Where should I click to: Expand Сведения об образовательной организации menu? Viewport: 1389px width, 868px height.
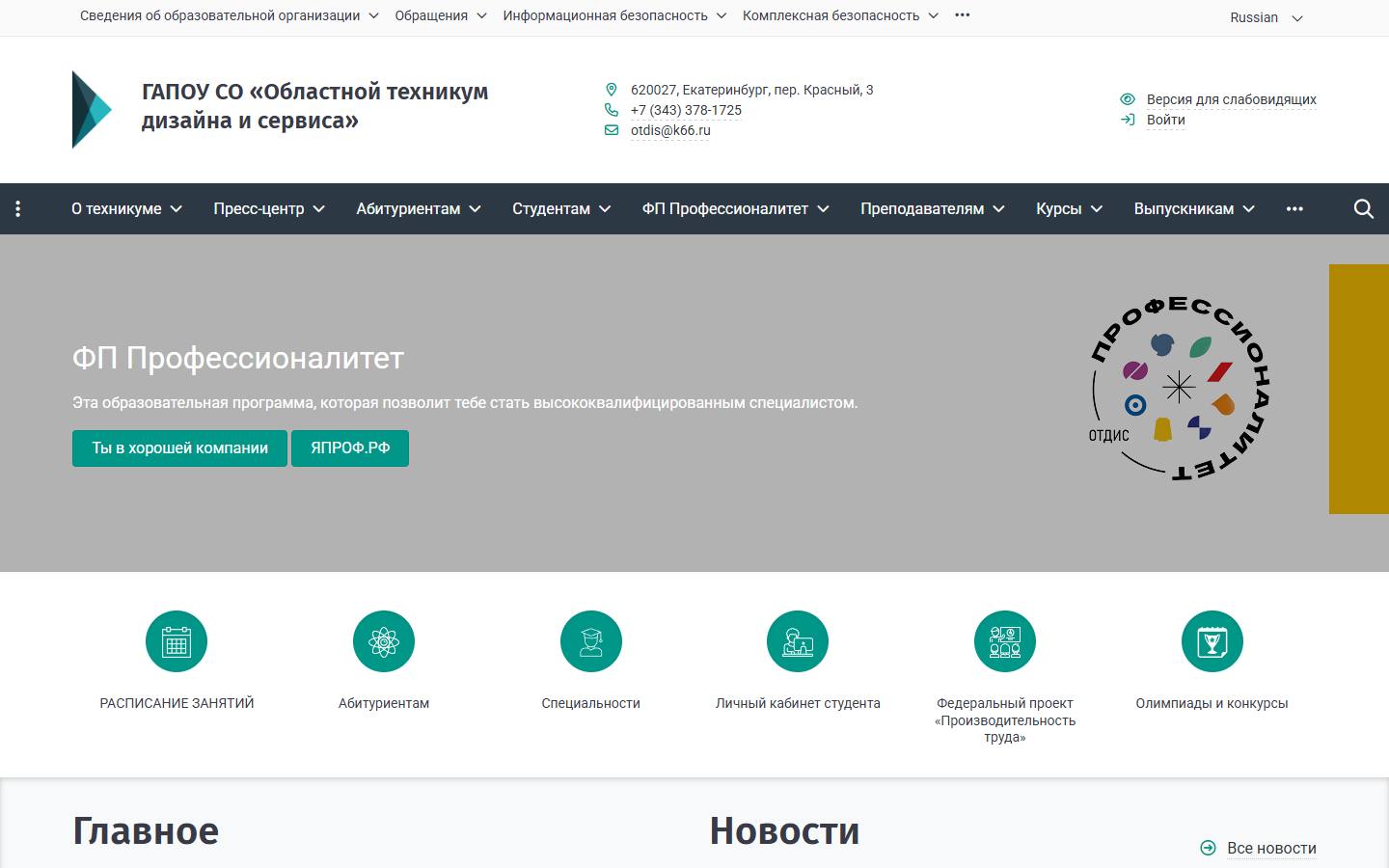tap(230, 15)
